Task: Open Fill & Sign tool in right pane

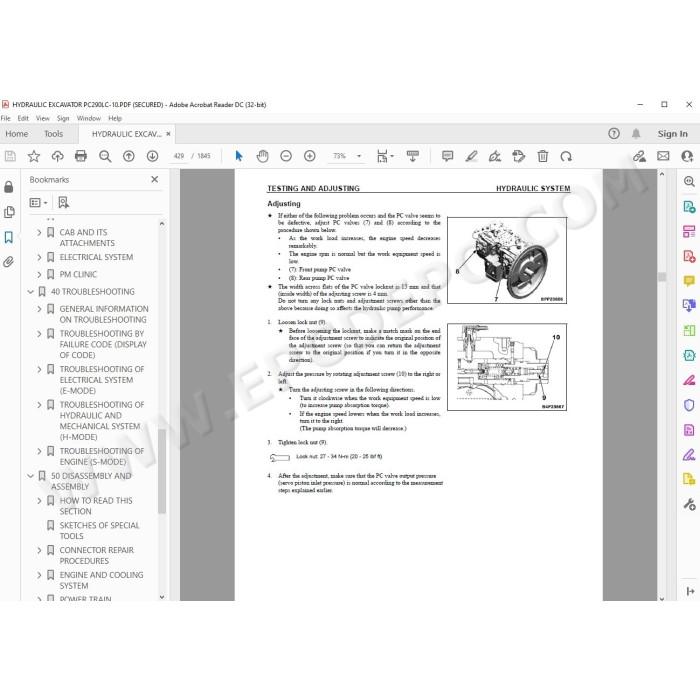Action: click(x=689, y=455)
